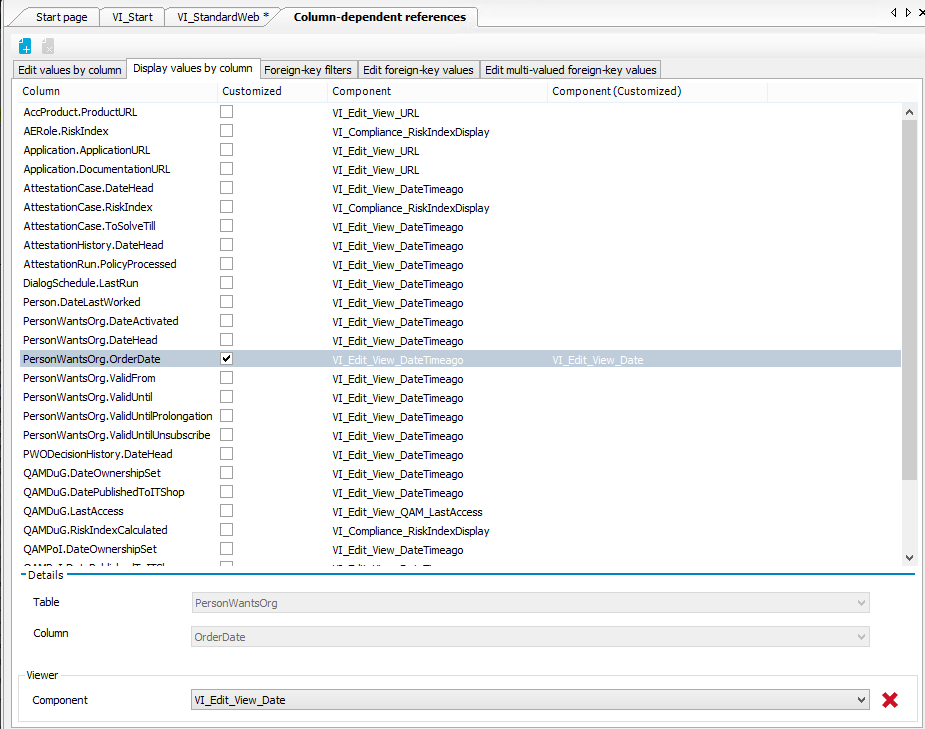Open the Viewer Component dropdown

click(861, 700)
